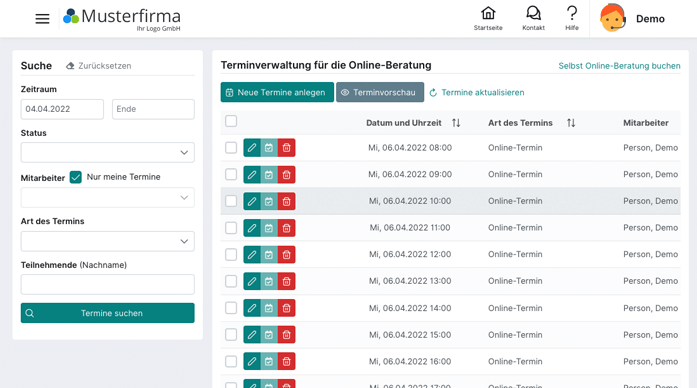Select 'Mi, 06.04.2022 16:00' cell
697x388 pixels.
coord(410,361)
